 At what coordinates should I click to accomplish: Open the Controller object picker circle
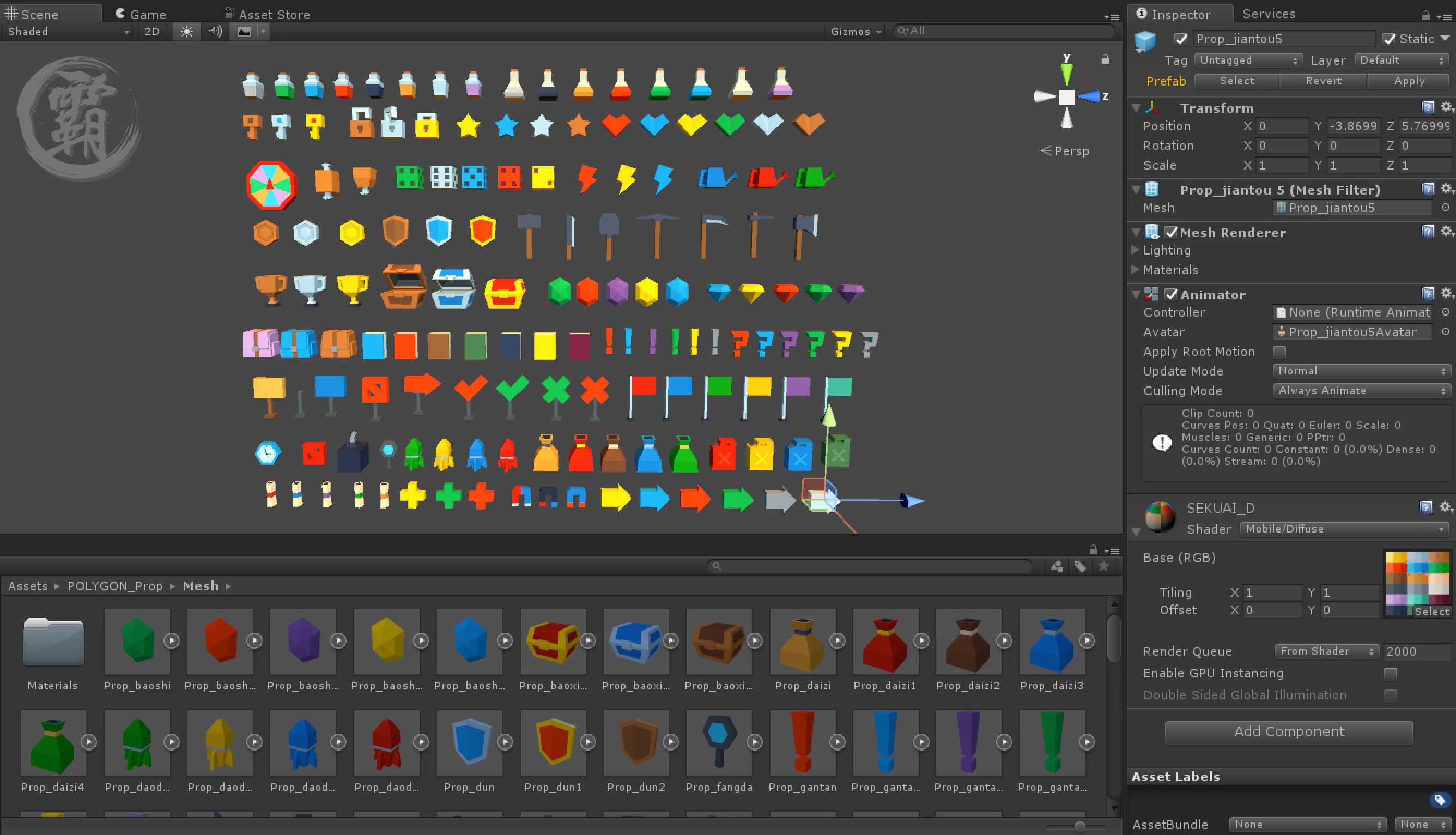click(1445, 312)
